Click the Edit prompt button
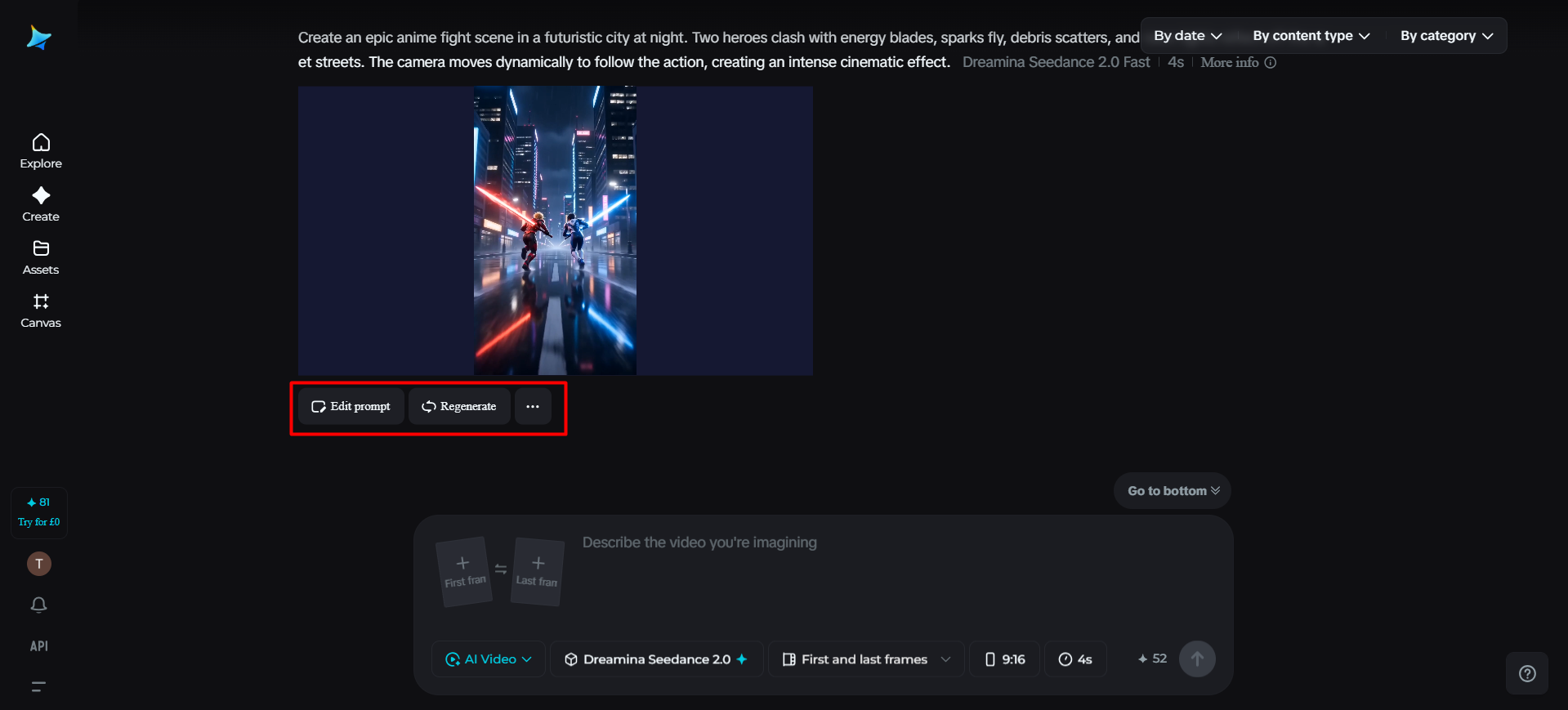 pyautogui.click(x=351, y=407)
